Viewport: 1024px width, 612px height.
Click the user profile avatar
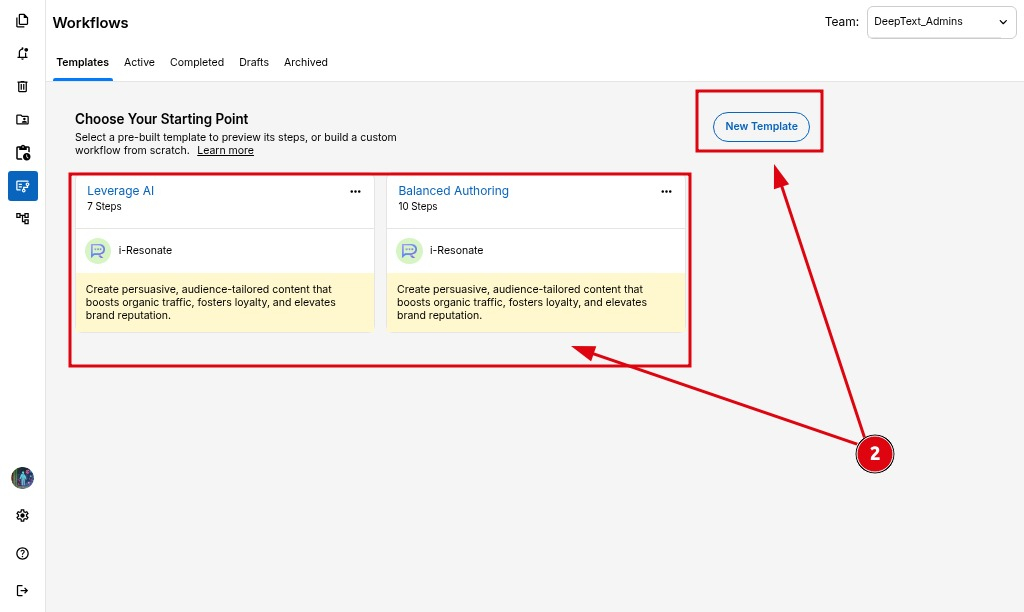(x=22, y=478)
